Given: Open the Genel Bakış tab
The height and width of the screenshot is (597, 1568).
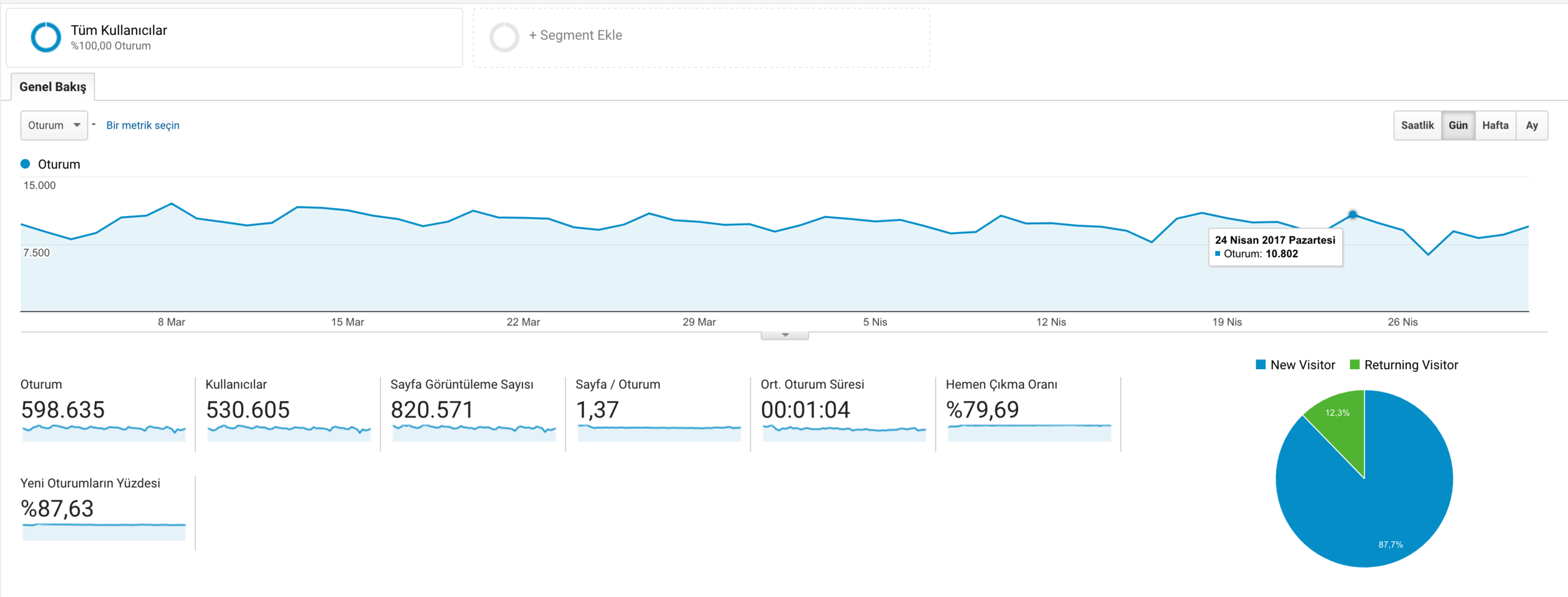Looking at the screenshot, I should [53, 87].
